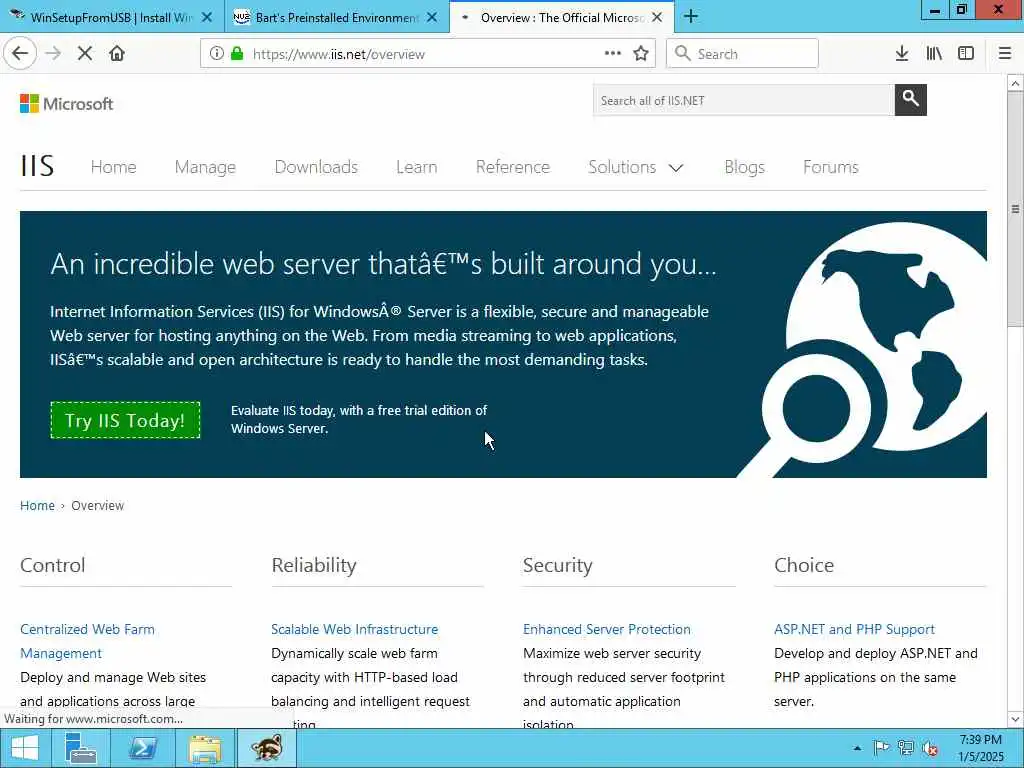The height and width of the screenshot is (768, 1024).
Task: Click the forward navigation arrow
Action: [53, 54]
